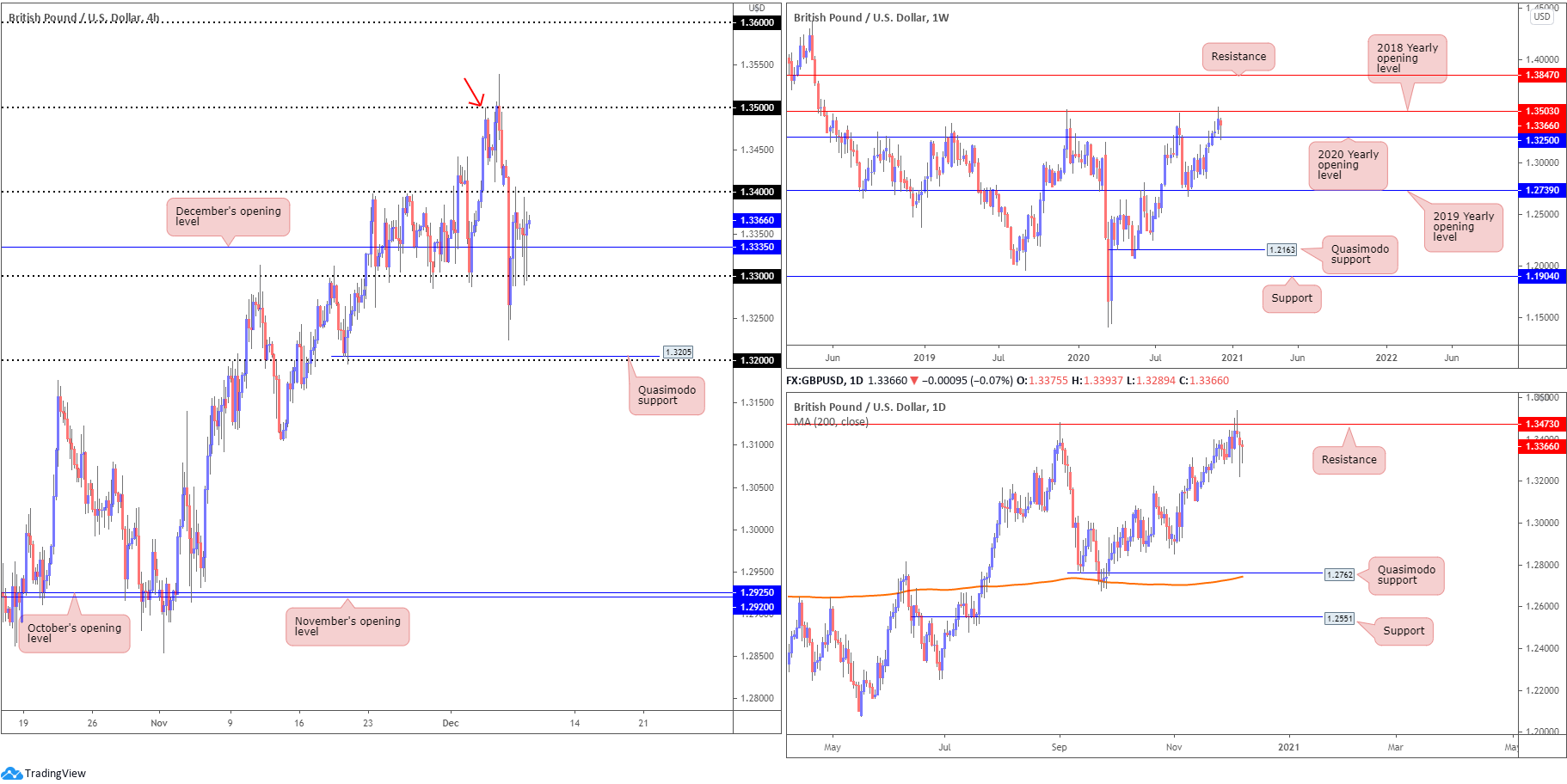Click Support callout on daily chart
The image size is (1567, 784).
pos(1404,631)
